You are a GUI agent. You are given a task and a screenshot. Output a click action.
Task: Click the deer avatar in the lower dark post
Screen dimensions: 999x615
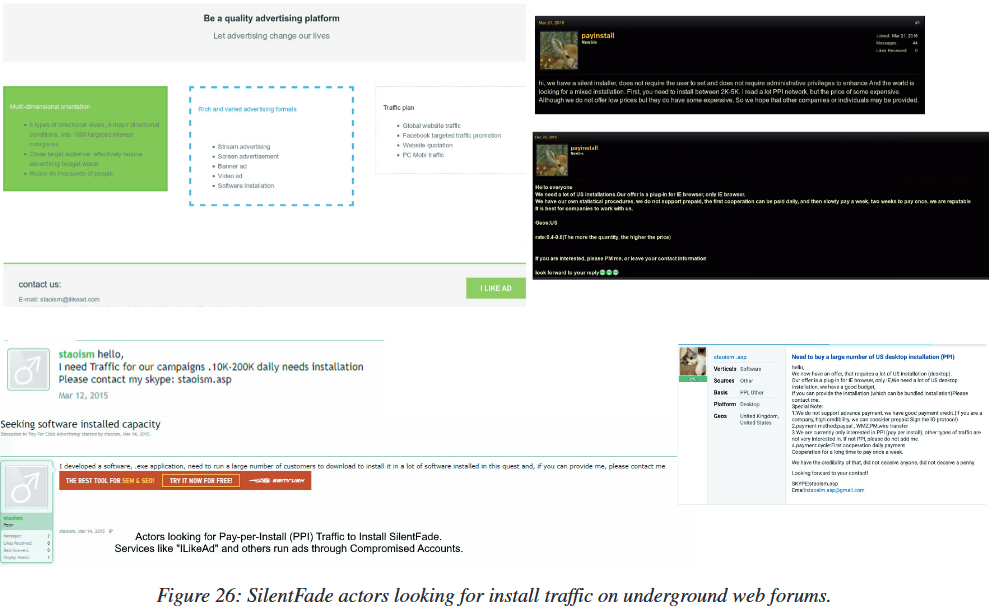(552, 159)
